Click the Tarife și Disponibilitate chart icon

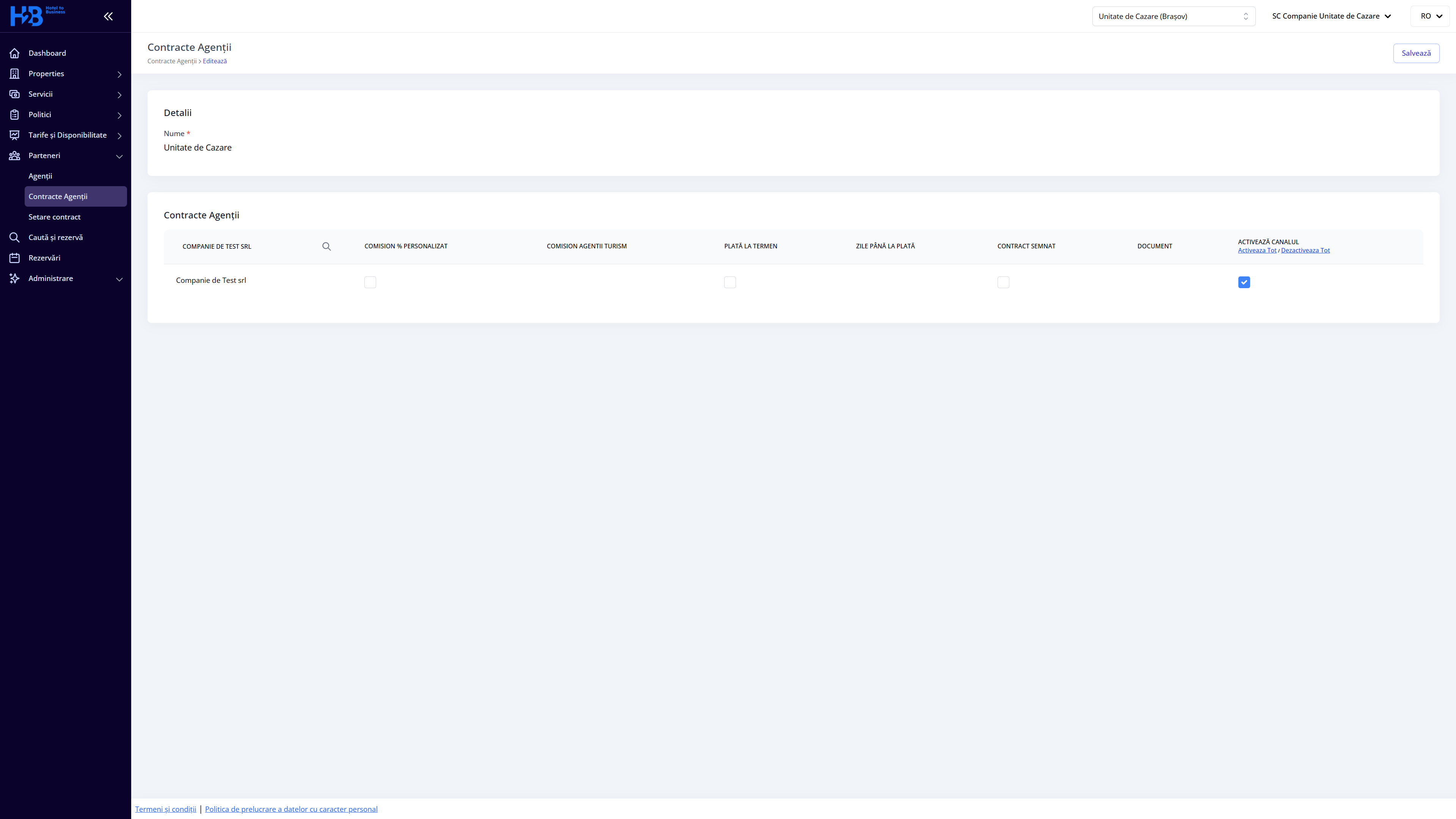coord(15,135)
